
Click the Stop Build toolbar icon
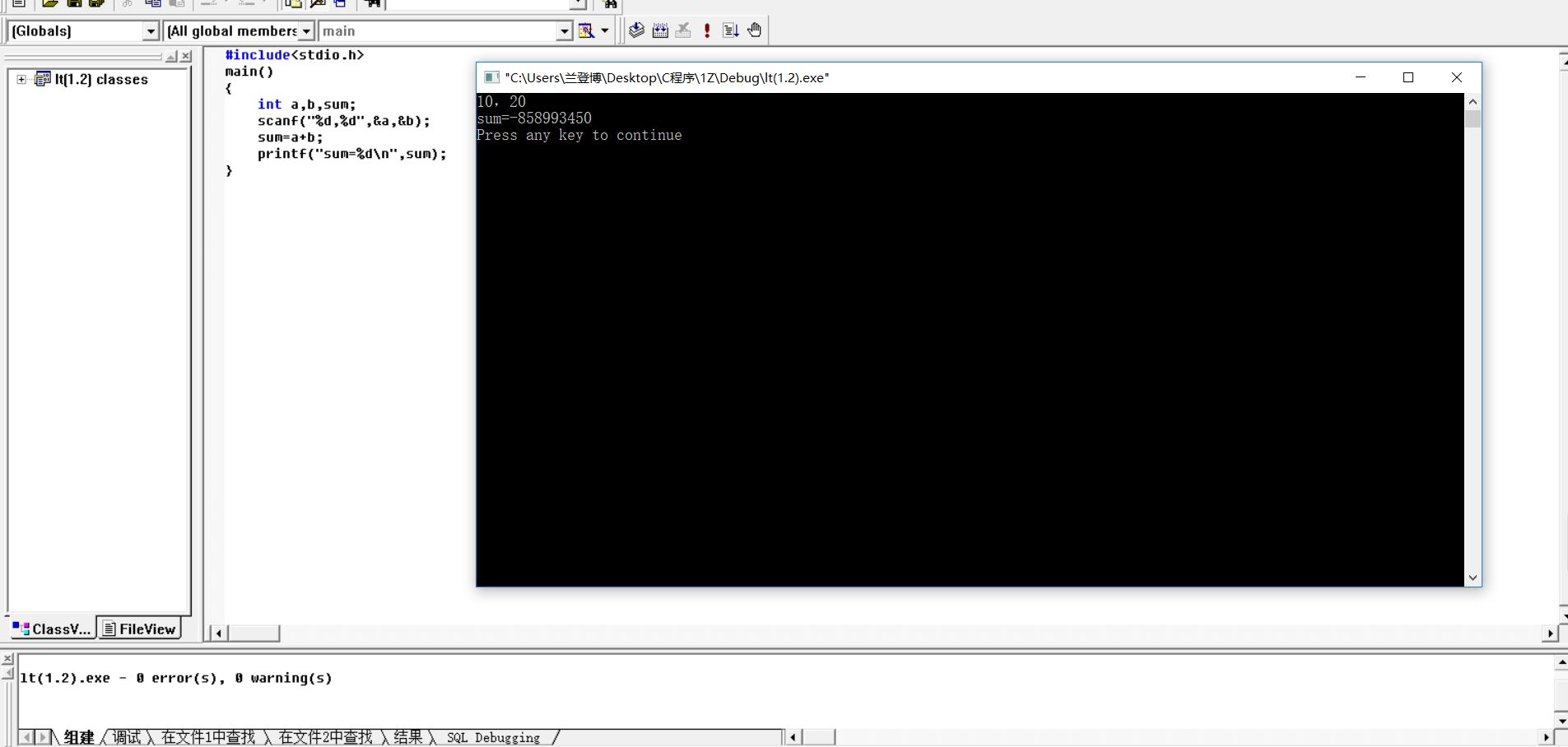[683, 30]
